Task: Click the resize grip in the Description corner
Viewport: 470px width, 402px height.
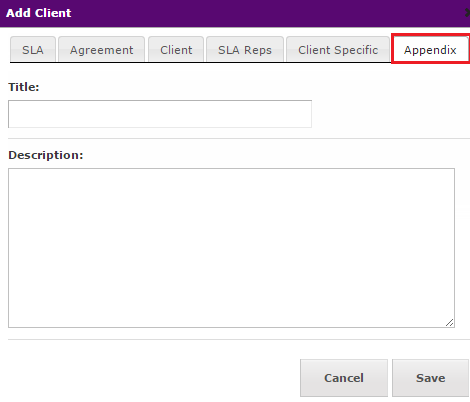Action: click(449, 322)
